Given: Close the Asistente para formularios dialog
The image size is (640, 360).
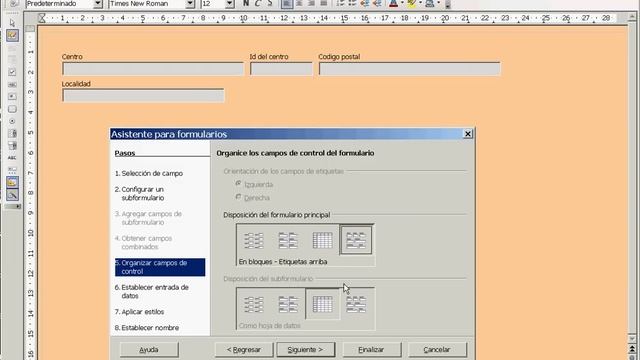Looking at the screenshot, I should coord(468,134).
